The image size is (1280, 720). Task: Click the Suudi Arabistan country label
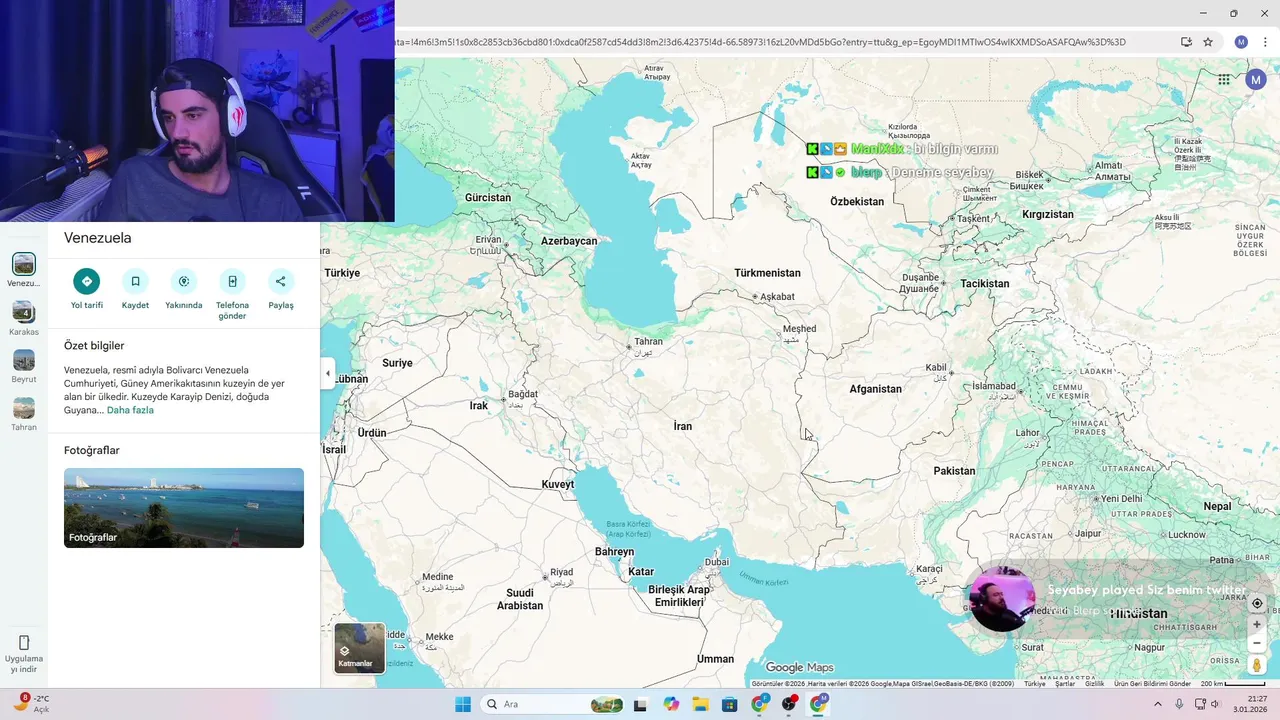point(520,599)
